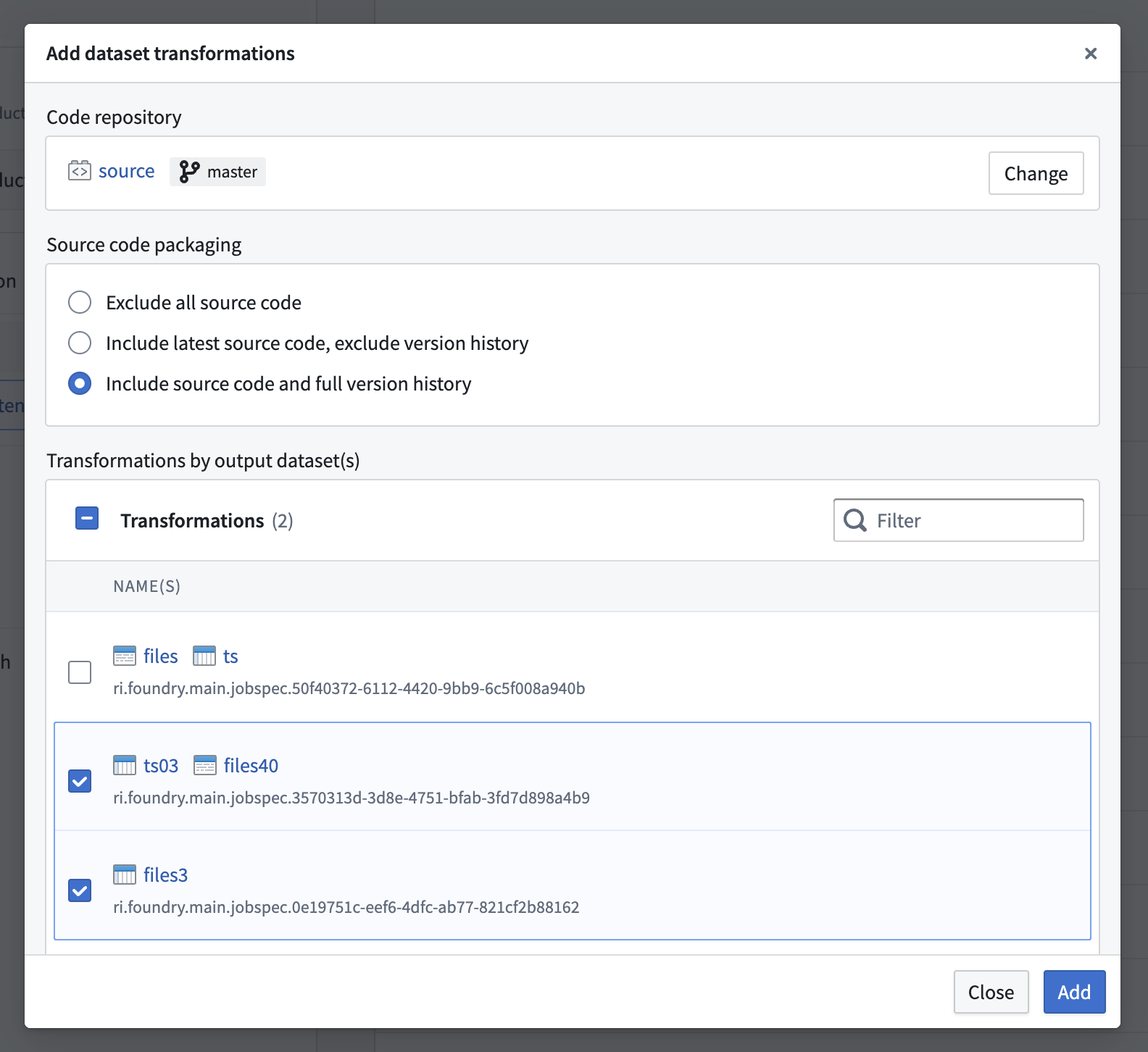Open the files dataset link

coord(161,656)
